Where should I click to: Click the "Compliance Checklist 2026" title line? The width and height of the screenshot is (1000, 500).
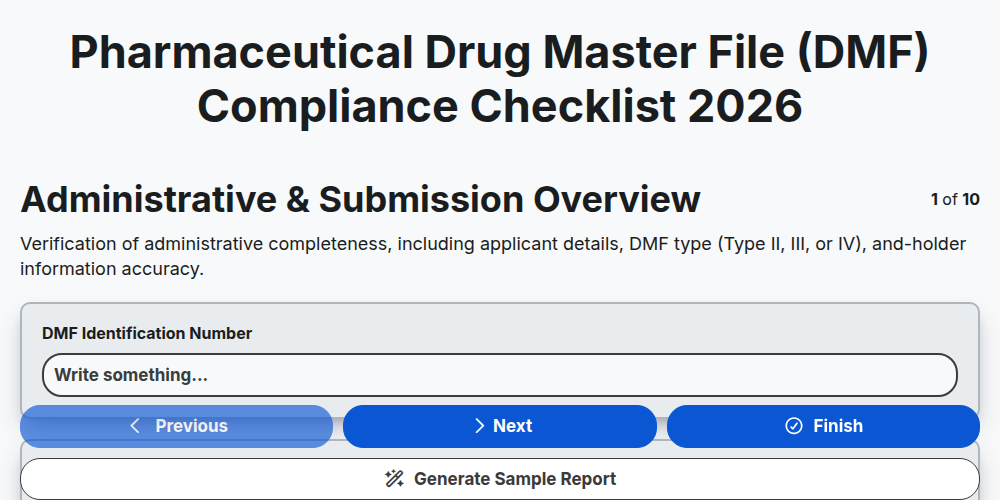(x=500, y=107)
